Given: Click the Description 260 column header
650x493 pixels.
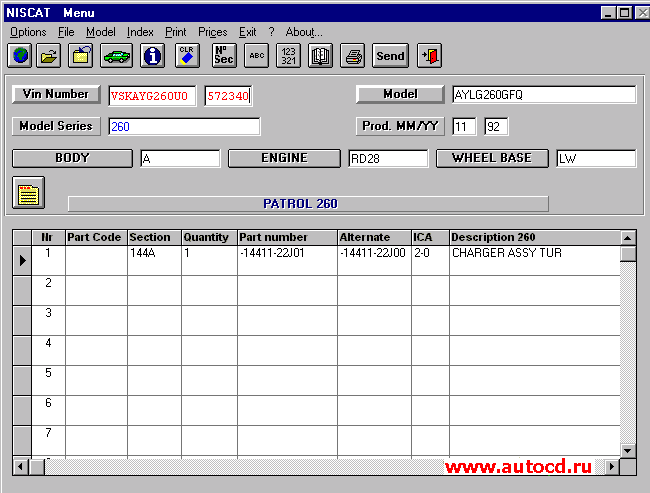Looking at the screenshot, I should coord(535,237).
